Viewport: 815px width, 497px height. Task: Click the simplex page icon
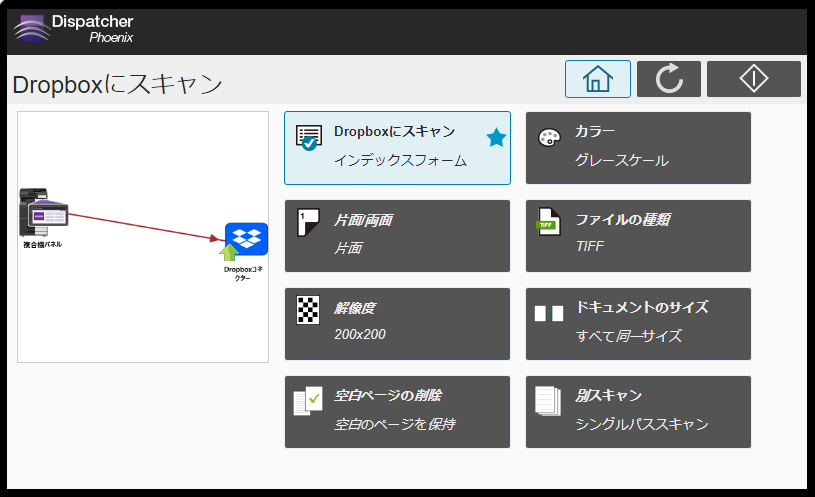pyautogui.click(x=308, y=223)
